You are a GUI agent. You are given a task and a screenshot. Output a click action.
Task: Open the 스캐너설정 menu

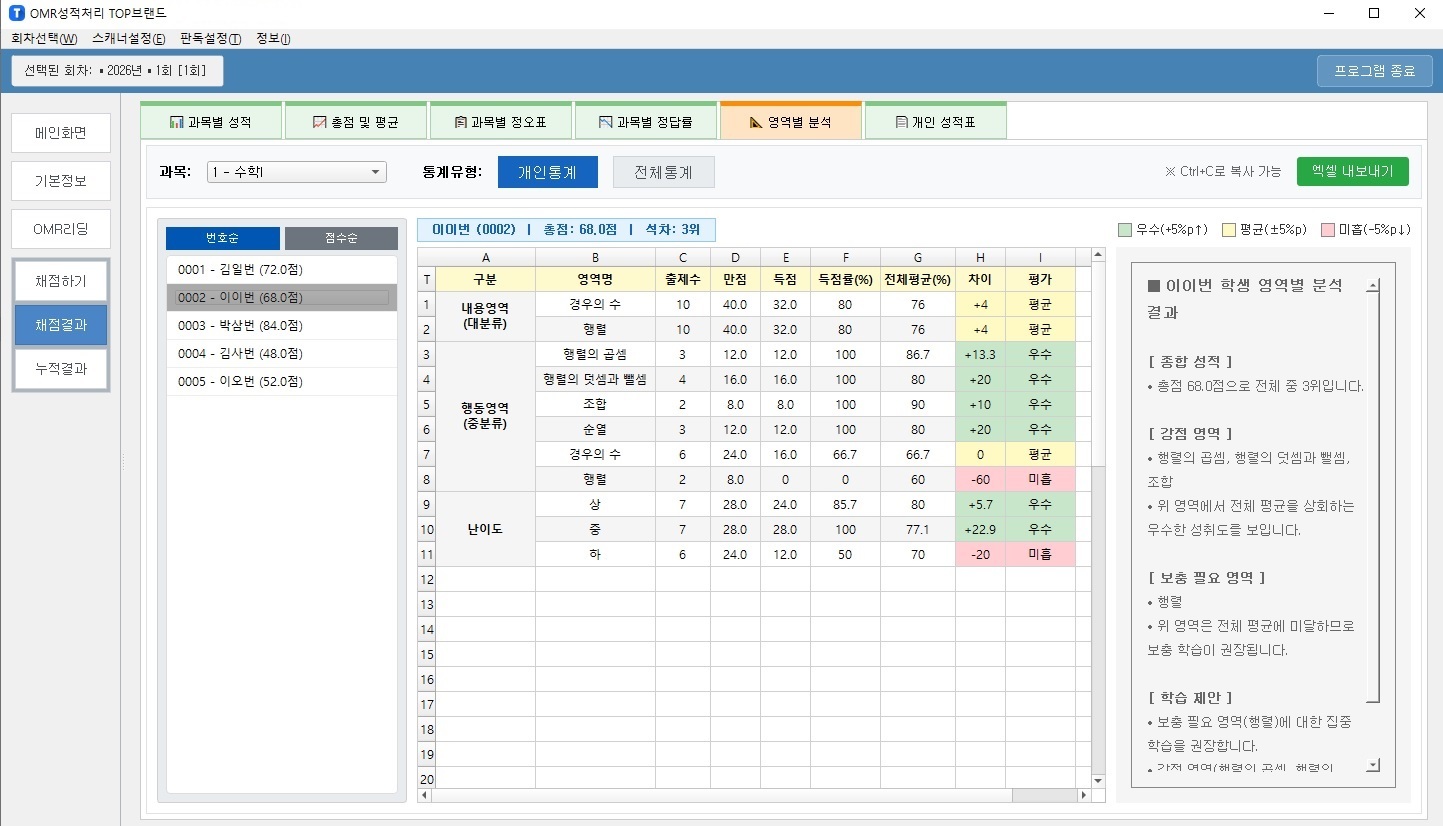pos(128,39)
